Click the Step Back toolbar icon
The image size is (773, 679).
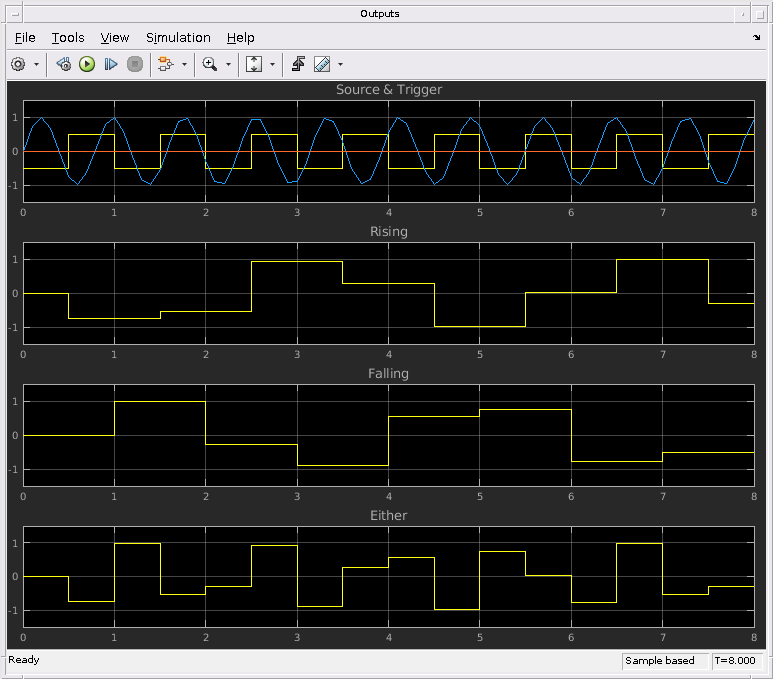point(63,64)
